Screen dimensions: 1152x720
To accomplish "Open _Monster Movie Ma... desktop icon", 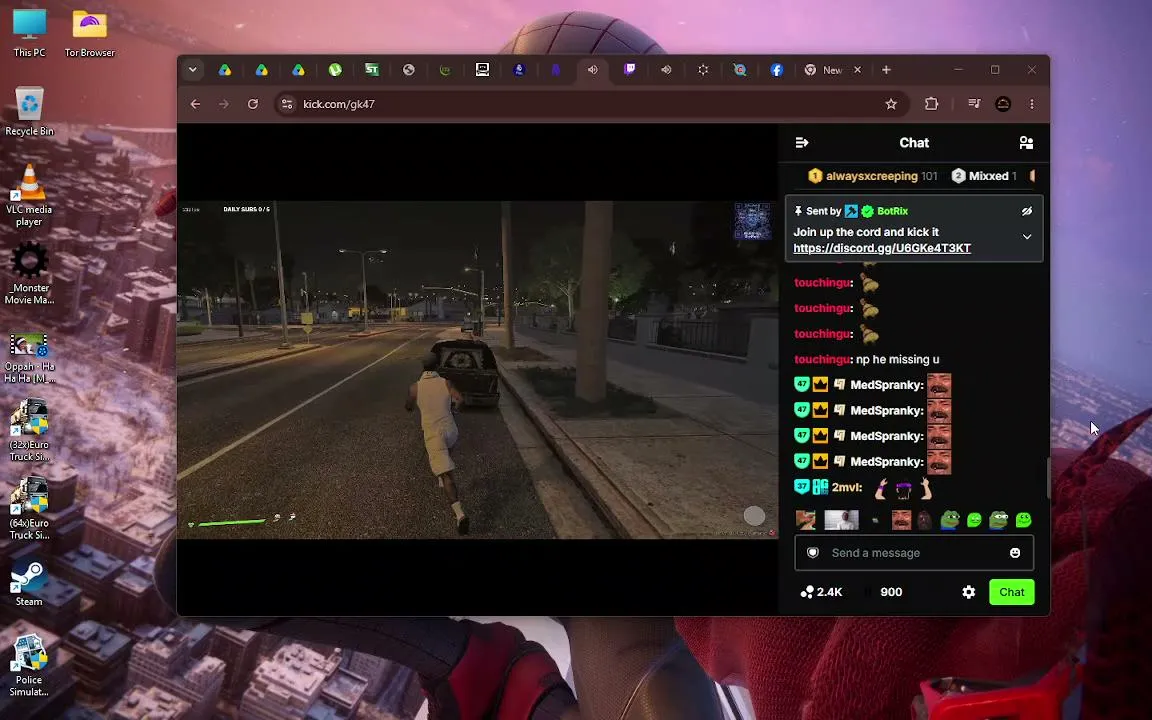I will pos(29,273).
